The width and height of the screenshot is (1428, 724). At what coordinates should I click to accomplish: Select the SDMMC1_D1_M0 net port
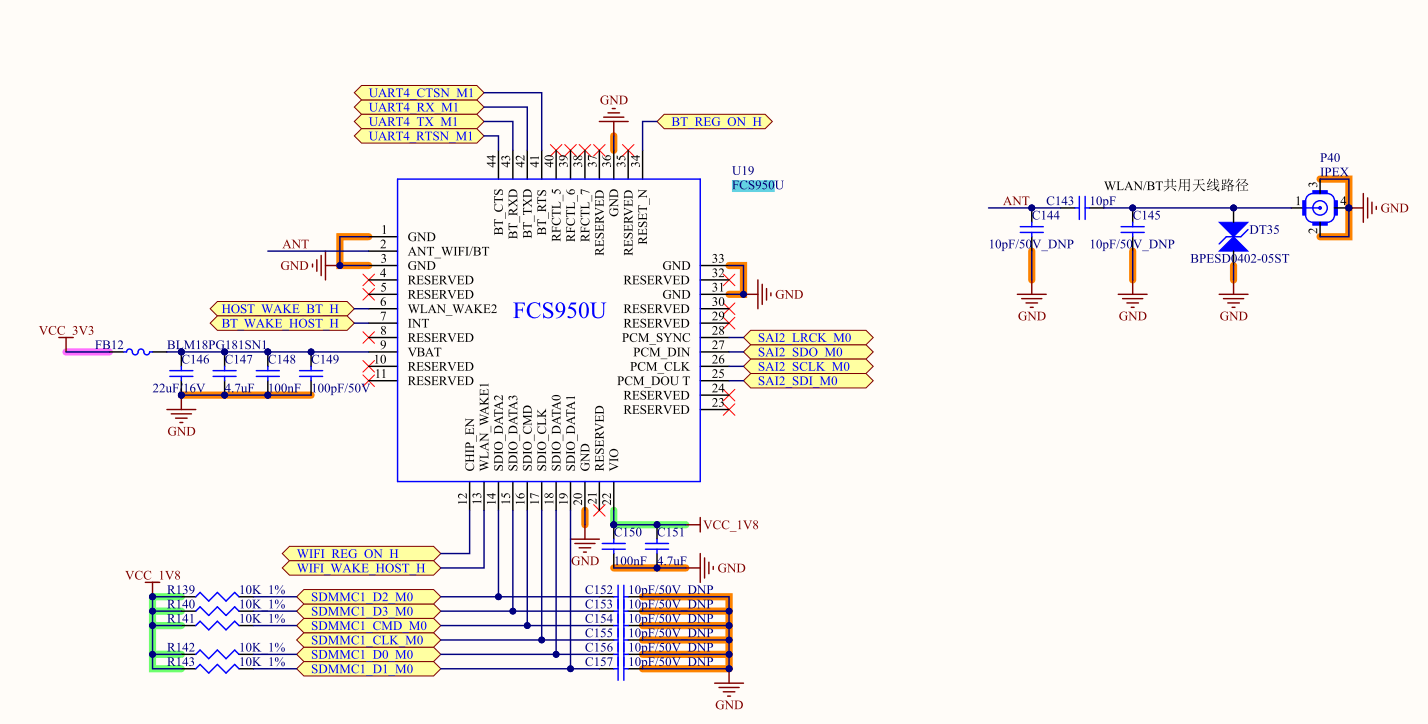click(369, 669)
